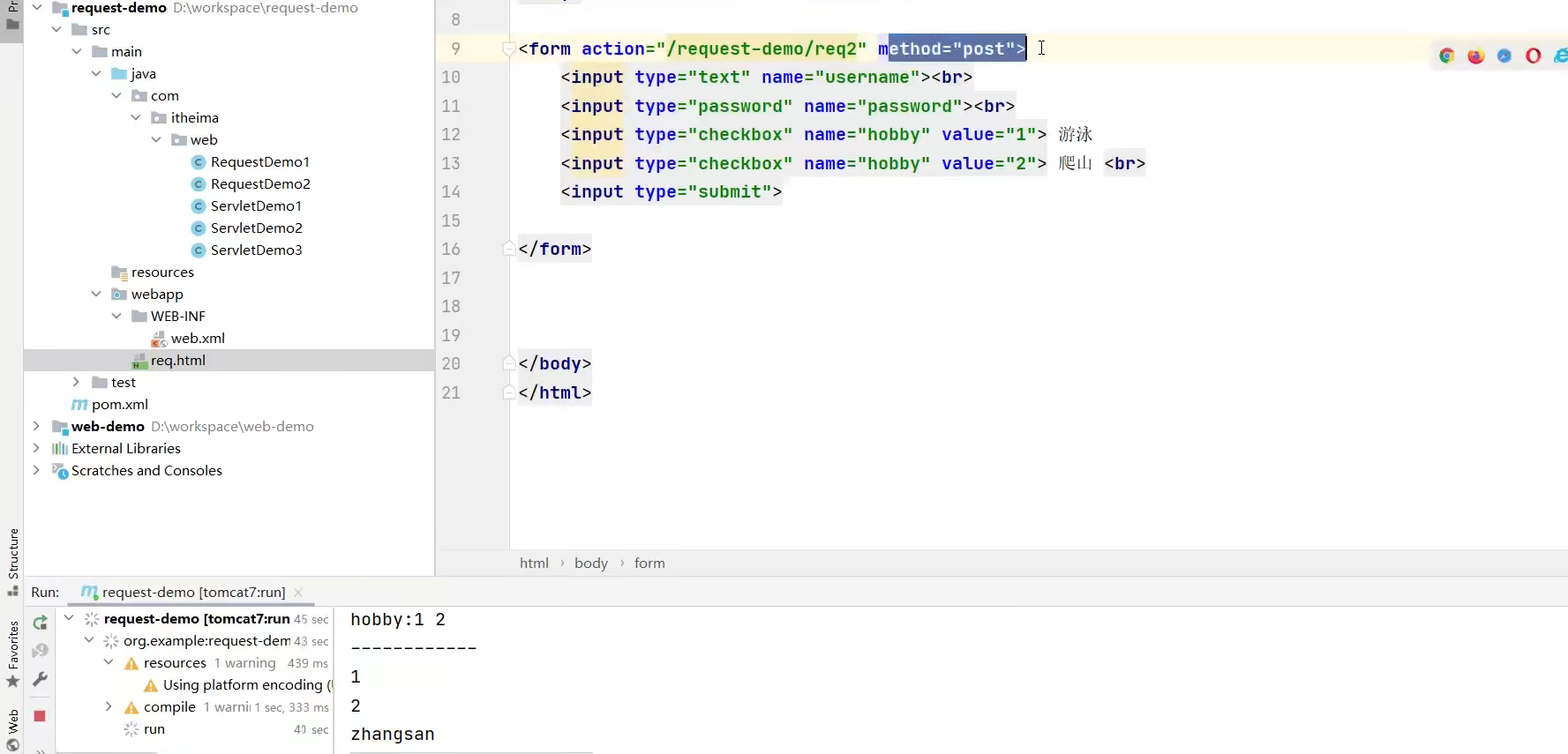Screen dimensions: 1568x754
Task: Expand the compile node in Run tree
Action: click(x=109, y=706)
